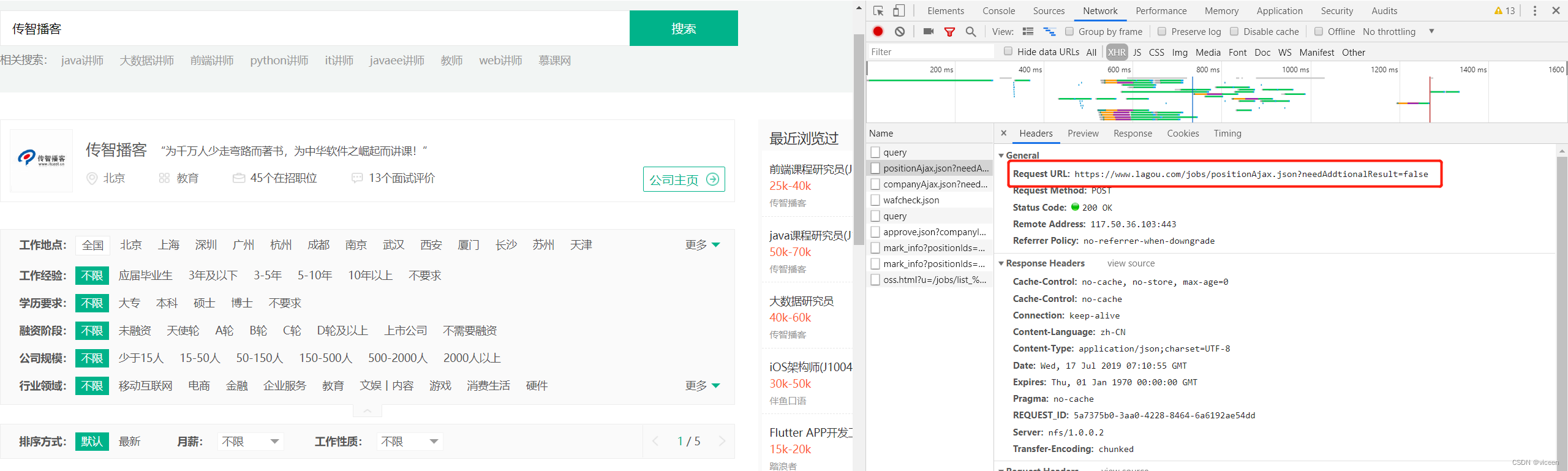Select 3-5年 work experience

(268, 276)
